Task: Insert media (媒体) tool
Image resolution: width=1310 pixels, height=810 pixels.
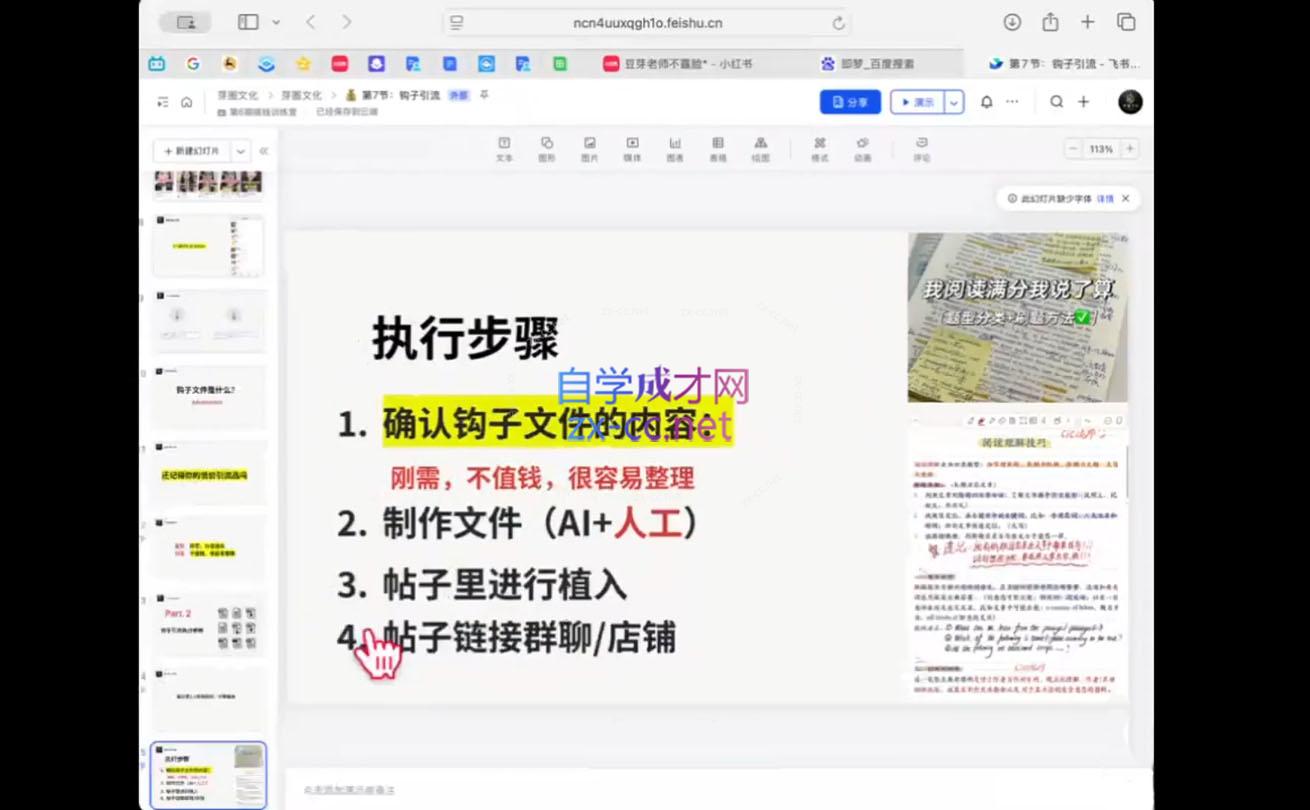Action: pos(632,150)
